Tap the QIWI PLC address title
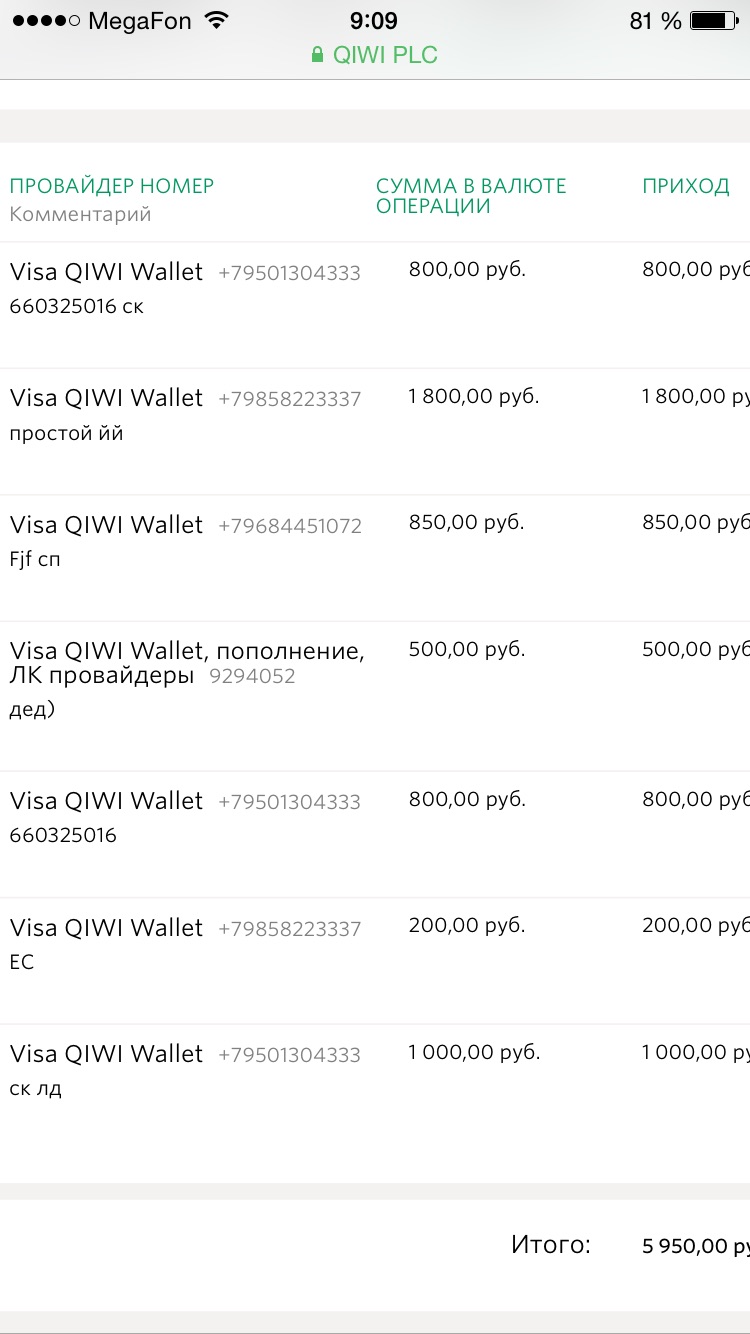 (x=386, y=55)
